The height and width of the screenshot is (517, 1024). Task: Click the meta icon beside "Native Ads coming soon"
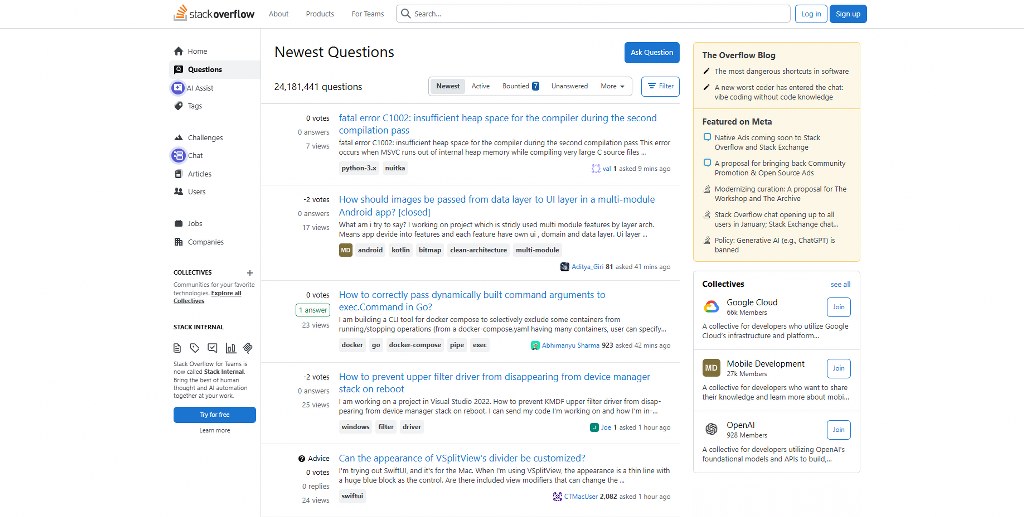coord(707,138)
